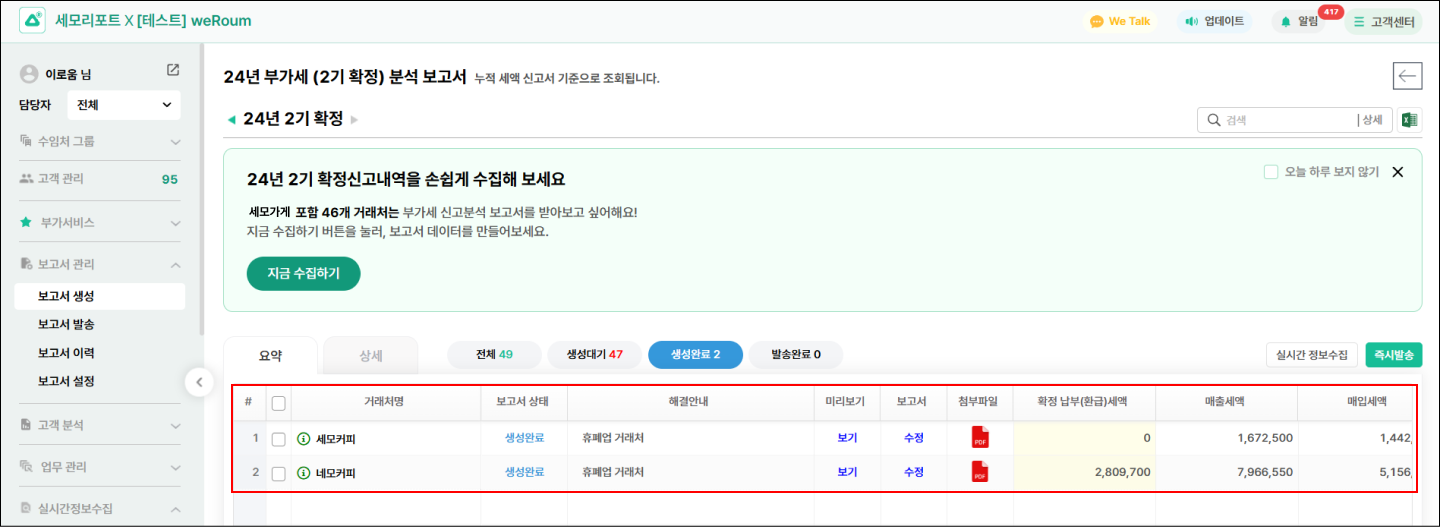
Task: Open the external link icon beside 이로움 님
Action: (x=173, y=70)
